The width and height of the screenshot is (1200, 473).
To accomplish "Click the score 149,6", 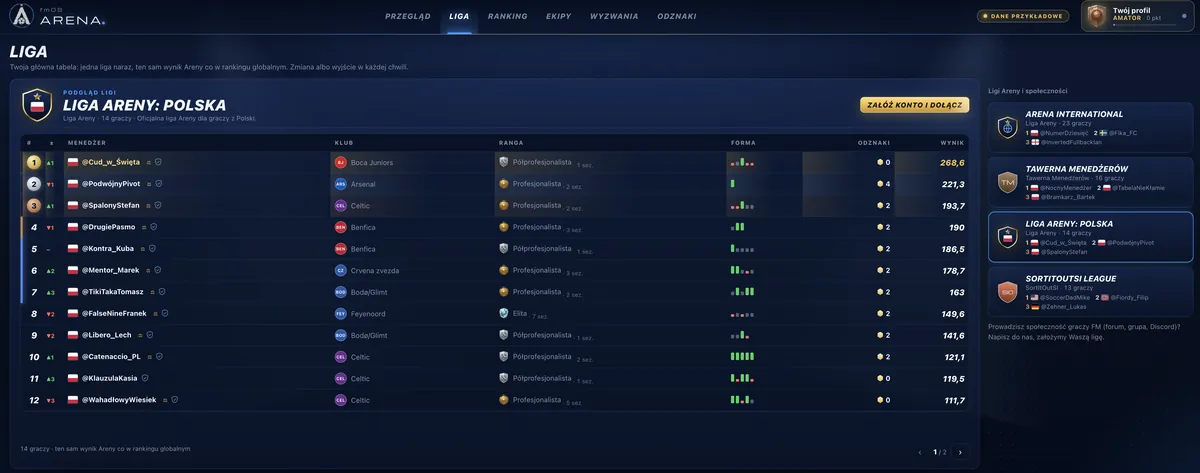I will (953, 313).
